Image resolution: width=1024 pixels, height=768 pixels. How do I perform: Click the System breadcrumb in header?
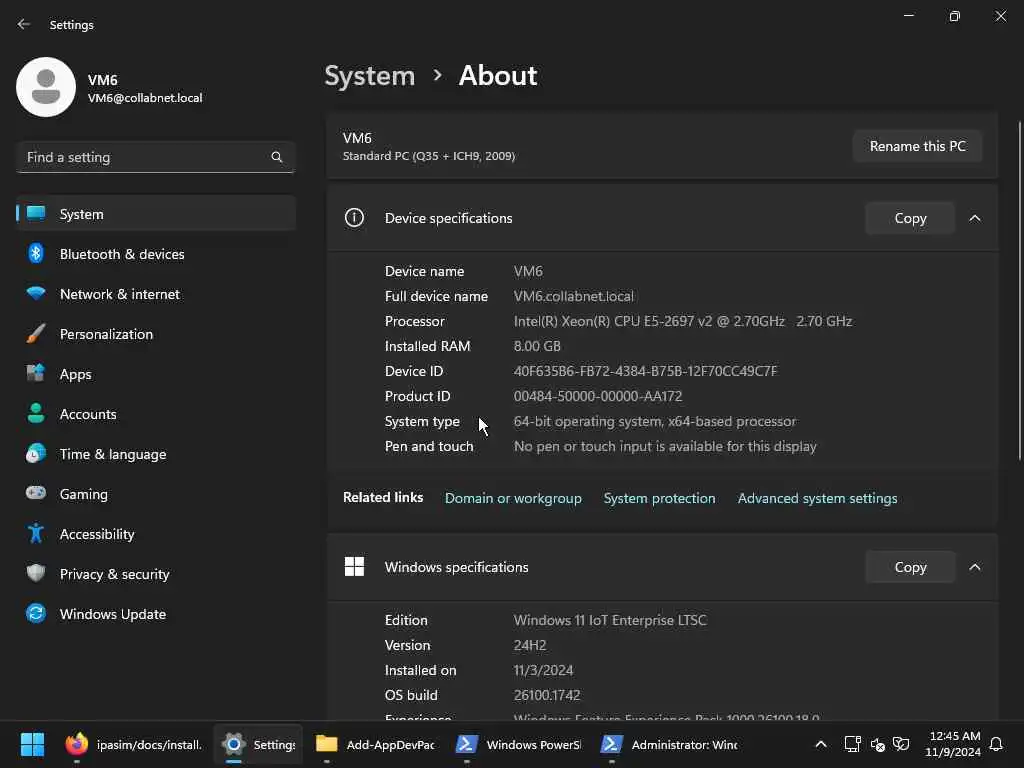[370, 76]
